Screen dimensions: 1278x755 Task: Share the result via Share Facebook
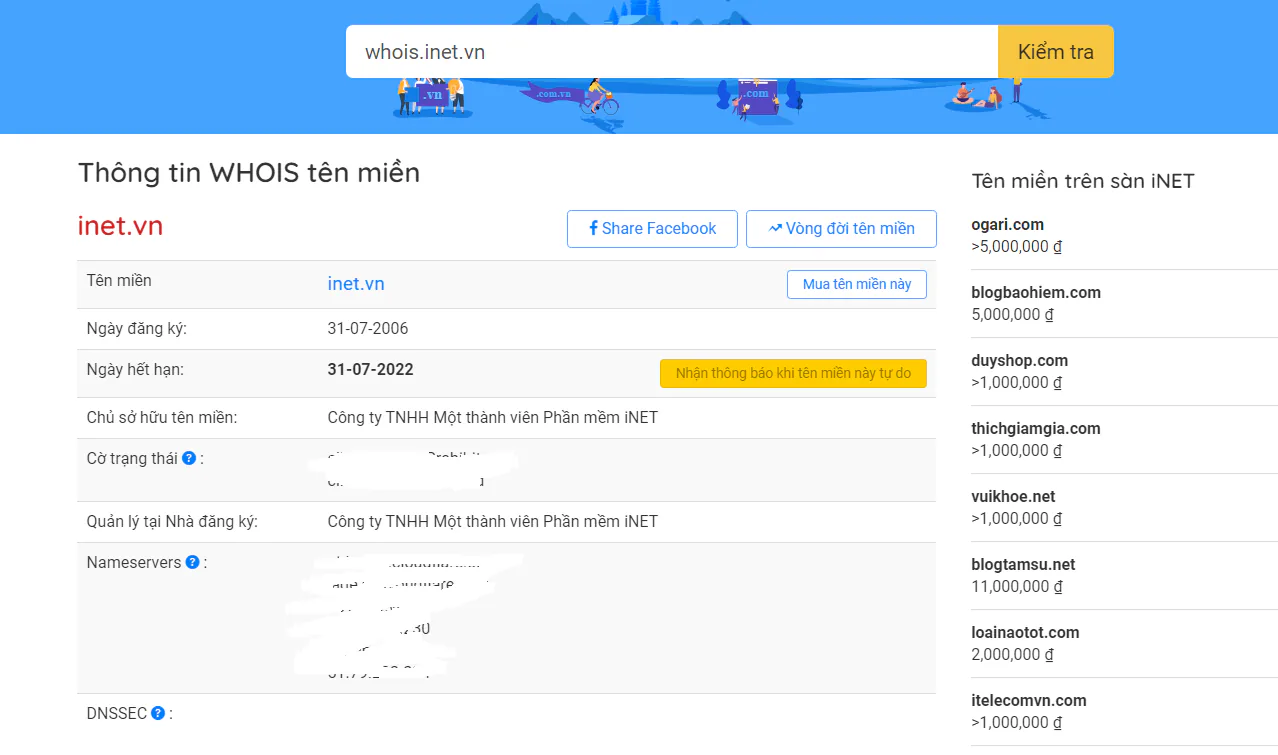click(652, 229)
